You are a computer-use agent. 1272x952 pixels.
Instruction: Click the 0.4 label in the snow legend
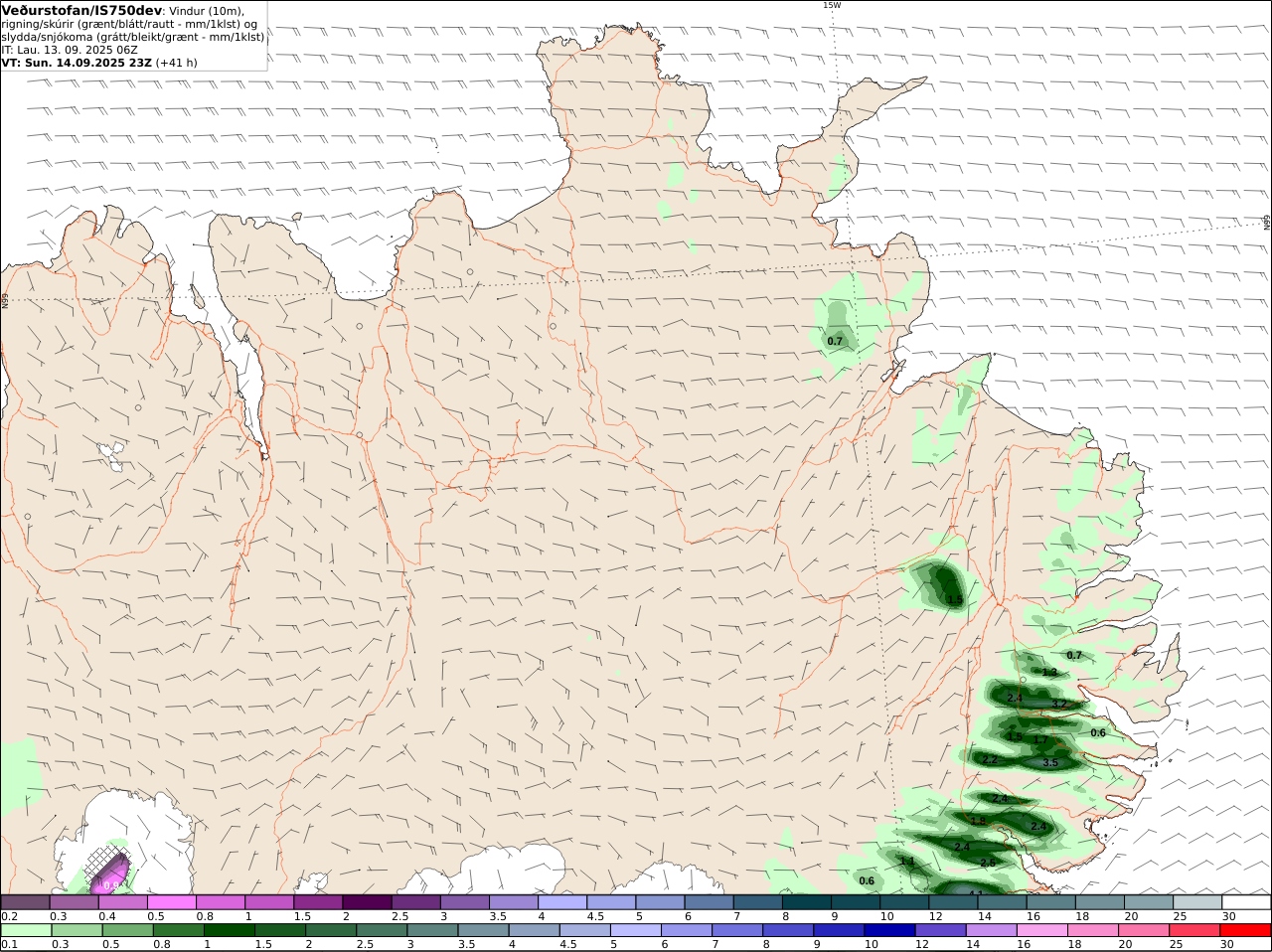click(x=106, y=916)
